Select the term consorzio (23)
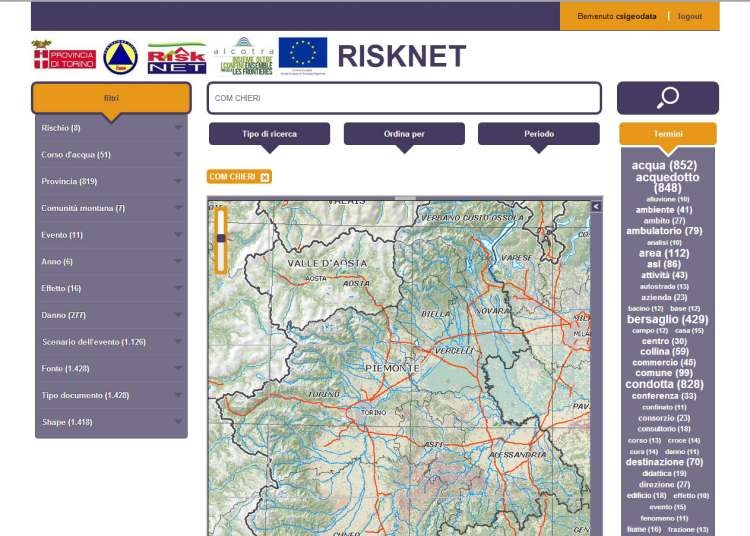This screenshot has height=536, width=750. pyautogui.click(x=664, y=418)
